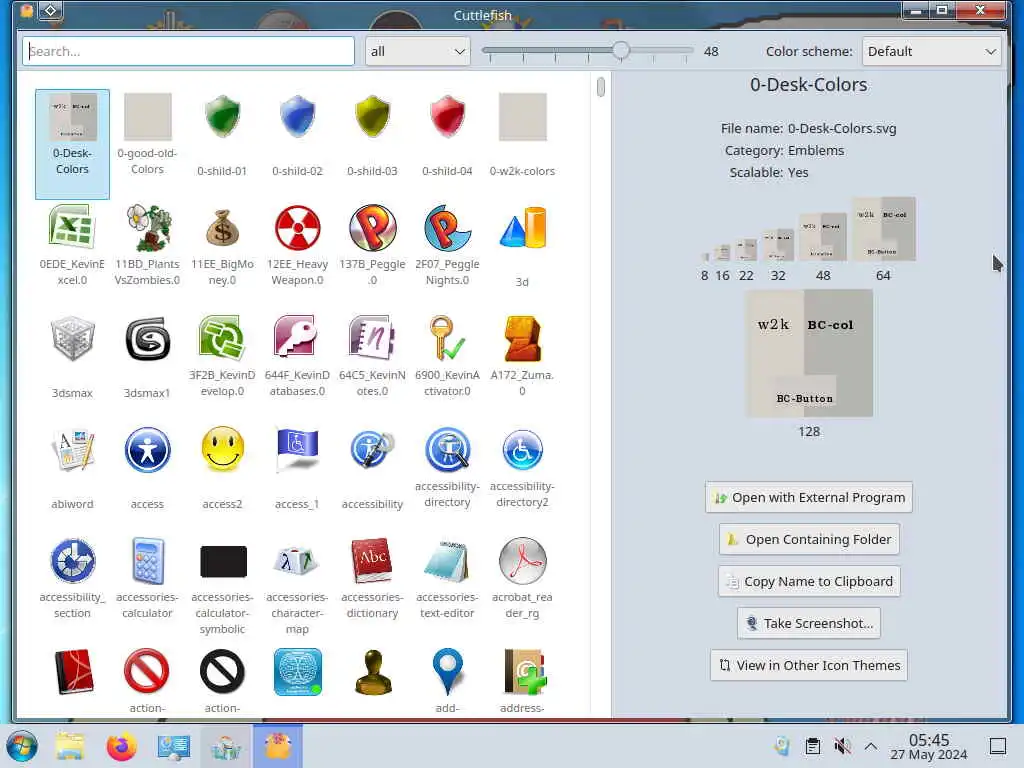The image size is (1024, 768).
Task: Open the file manager folder on taskbar
Action: pos(70,746)
